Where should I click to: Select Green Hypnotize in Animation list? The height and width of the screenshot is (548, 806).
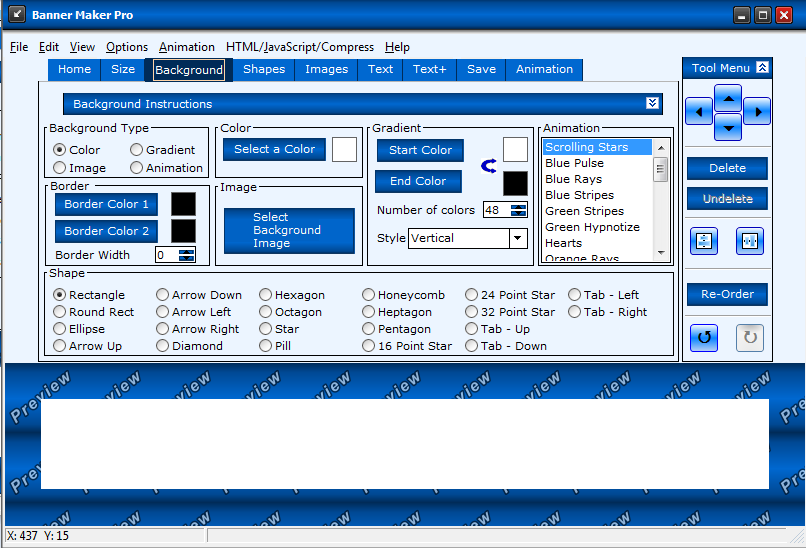(598, 227)
